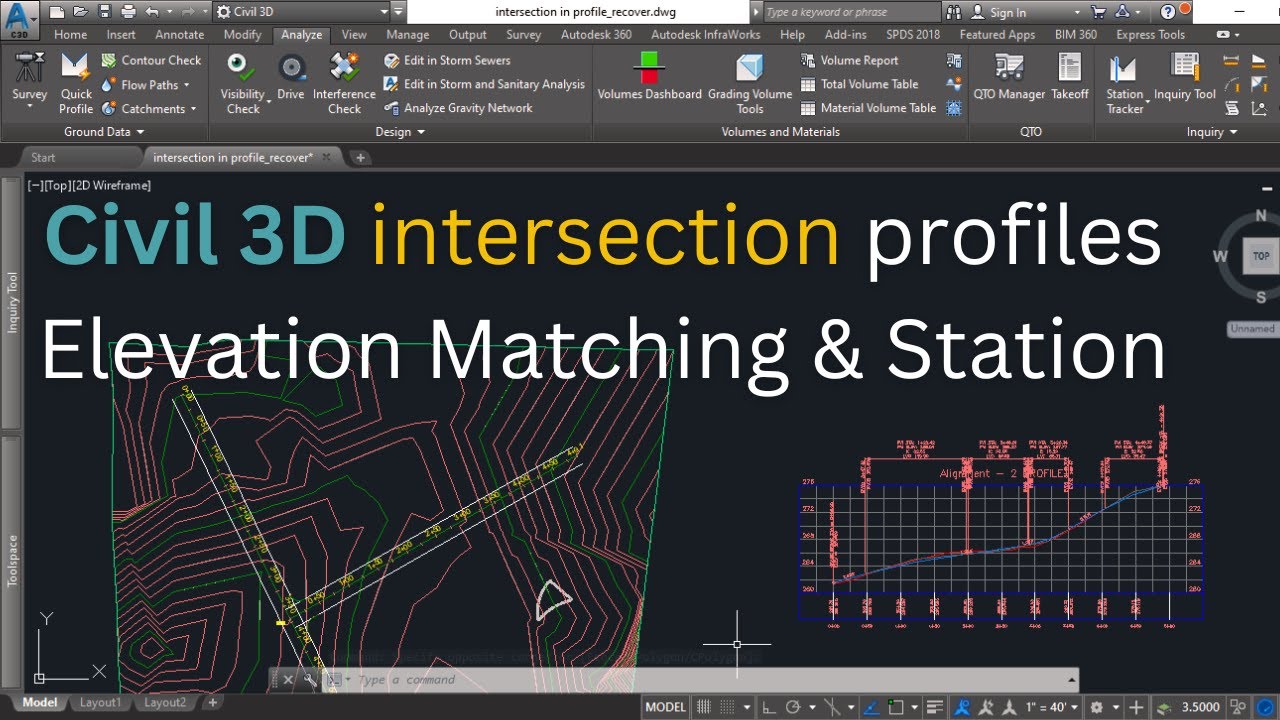Click Analyze Gravity Network
This screenshot has height=720, width=1280.
click(x=458, y=108)
